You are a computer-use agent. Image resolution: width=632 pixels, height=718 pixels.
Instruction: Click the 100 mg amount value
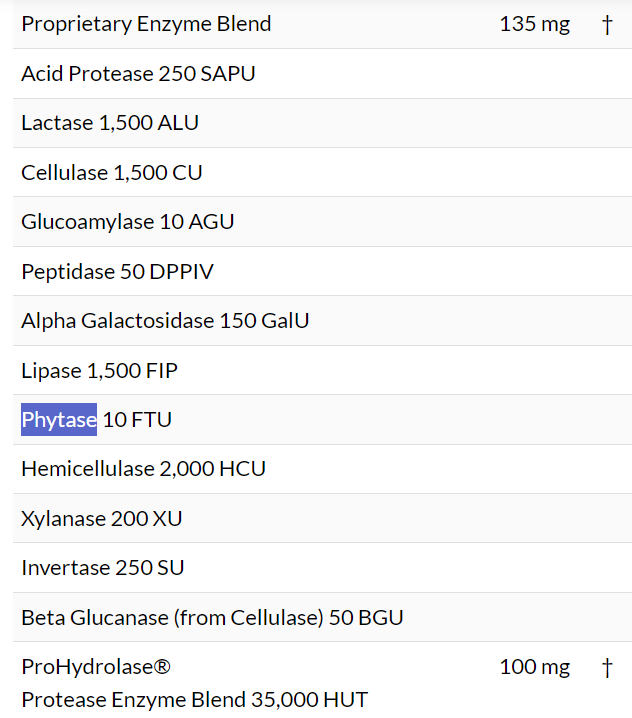pyautogui.click(x=534, y=667)
